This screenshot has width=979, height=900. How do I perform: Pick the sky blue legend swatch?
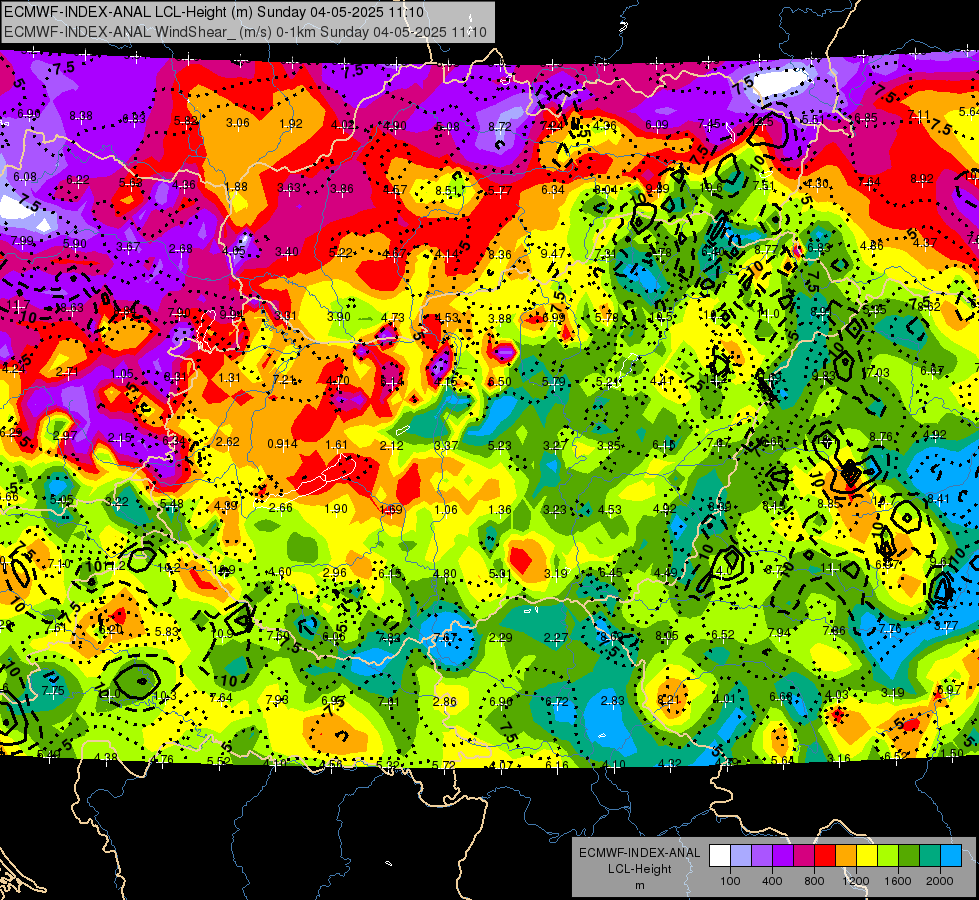951,856
